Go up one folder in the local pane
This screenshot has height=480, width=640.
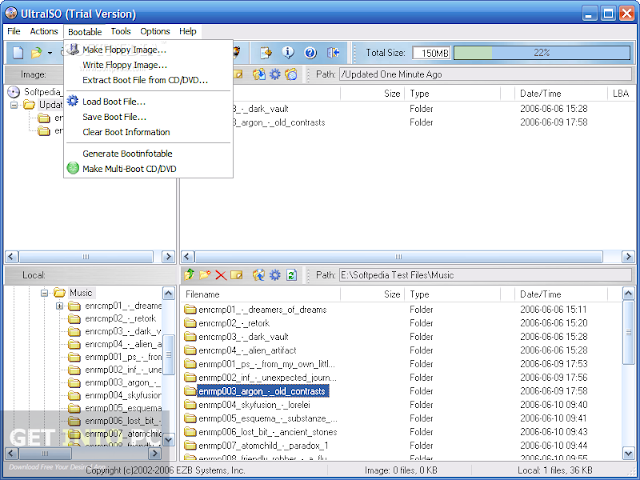click(x=189, y=275)
